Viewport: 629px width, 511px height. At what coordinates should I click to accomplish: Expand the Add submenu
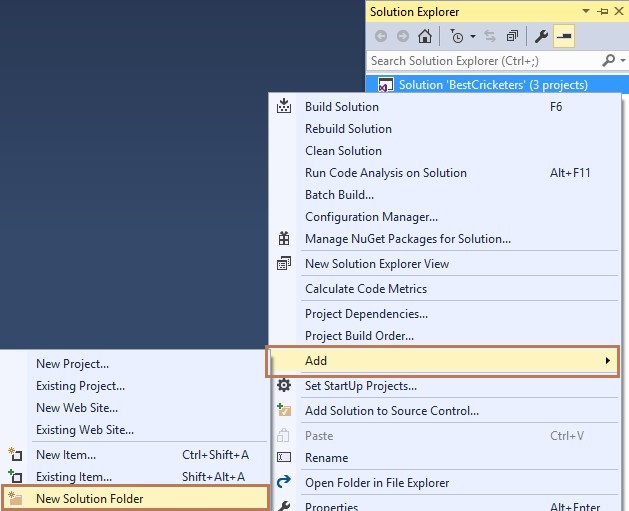[x=442, y=361]
